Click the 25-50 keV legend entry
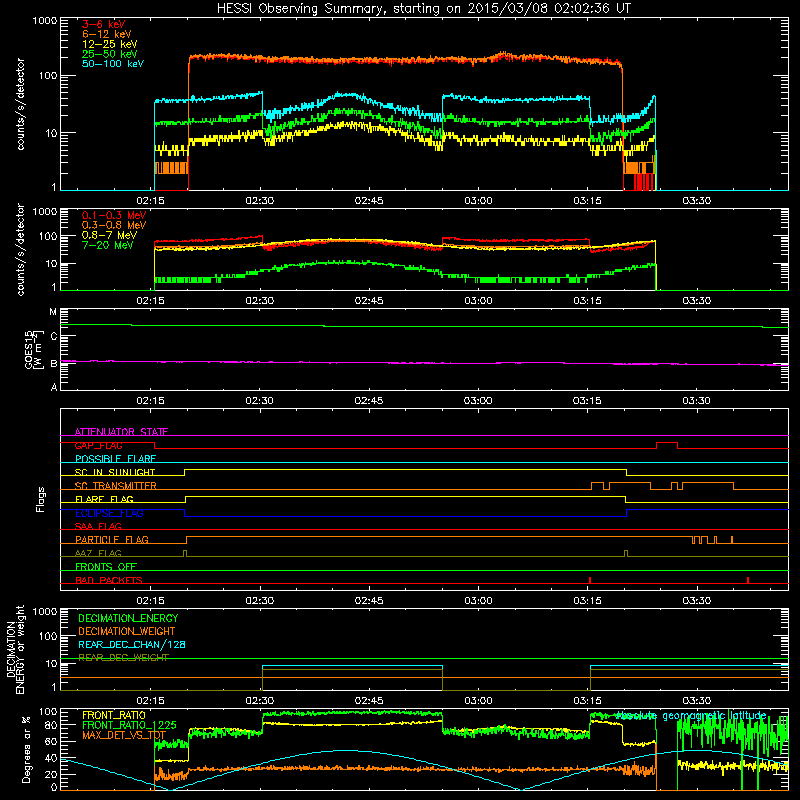The image size is (800, 800). 110,54
